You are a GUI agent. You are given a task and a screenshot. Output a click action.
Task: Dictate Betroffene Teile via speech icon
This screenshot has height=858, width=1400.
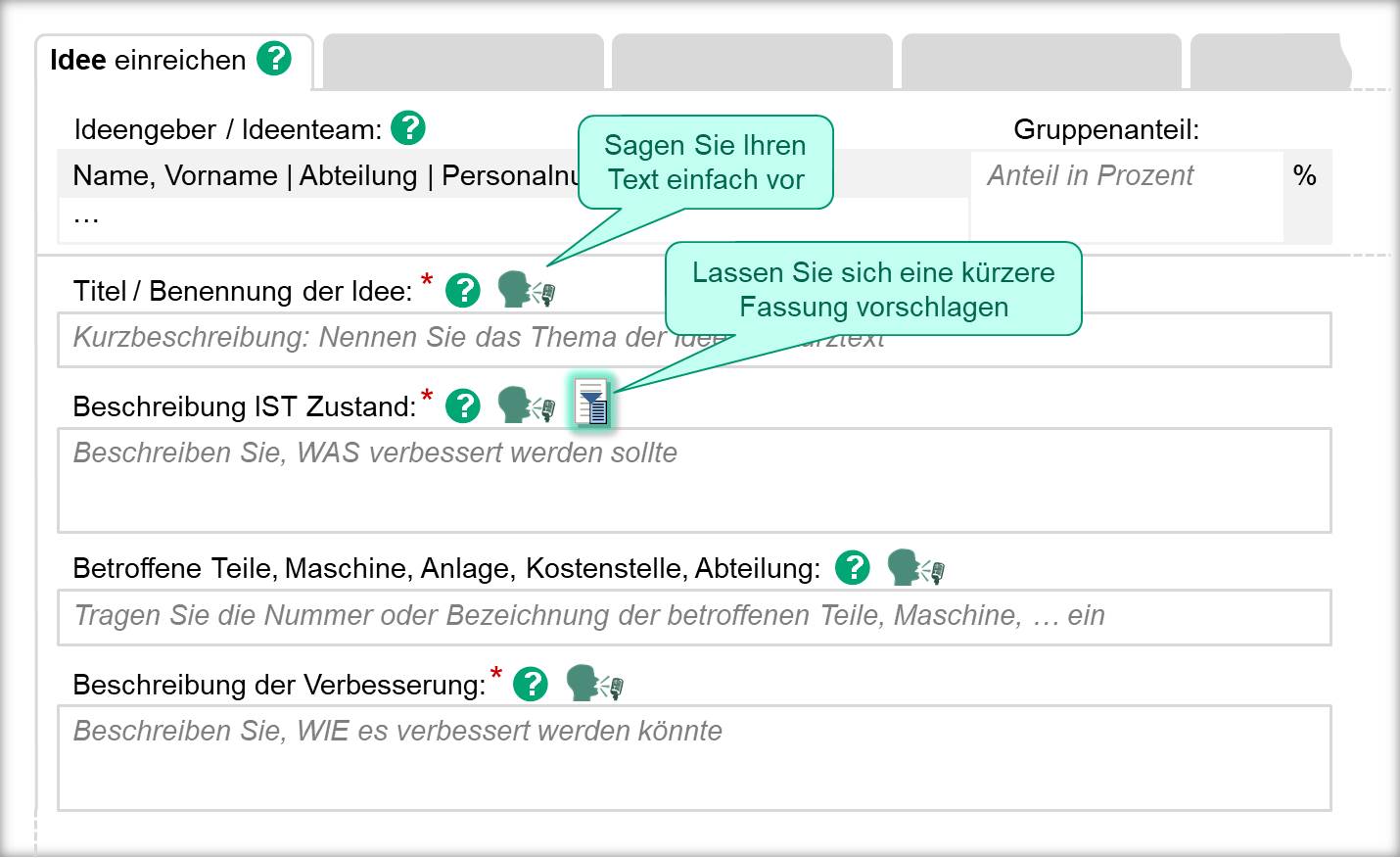click(x=914, y=567)
